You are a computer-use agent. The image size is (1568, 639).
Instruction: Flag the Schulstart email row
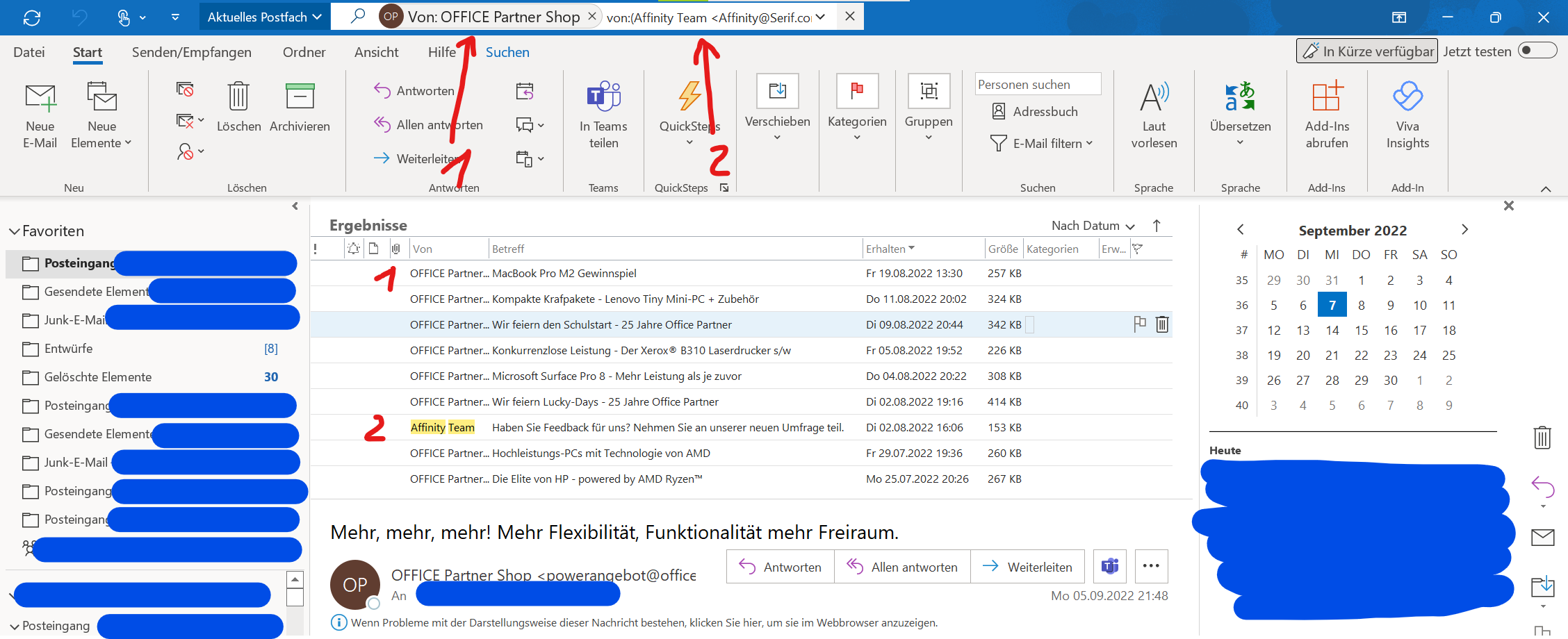coord(1140,324)
